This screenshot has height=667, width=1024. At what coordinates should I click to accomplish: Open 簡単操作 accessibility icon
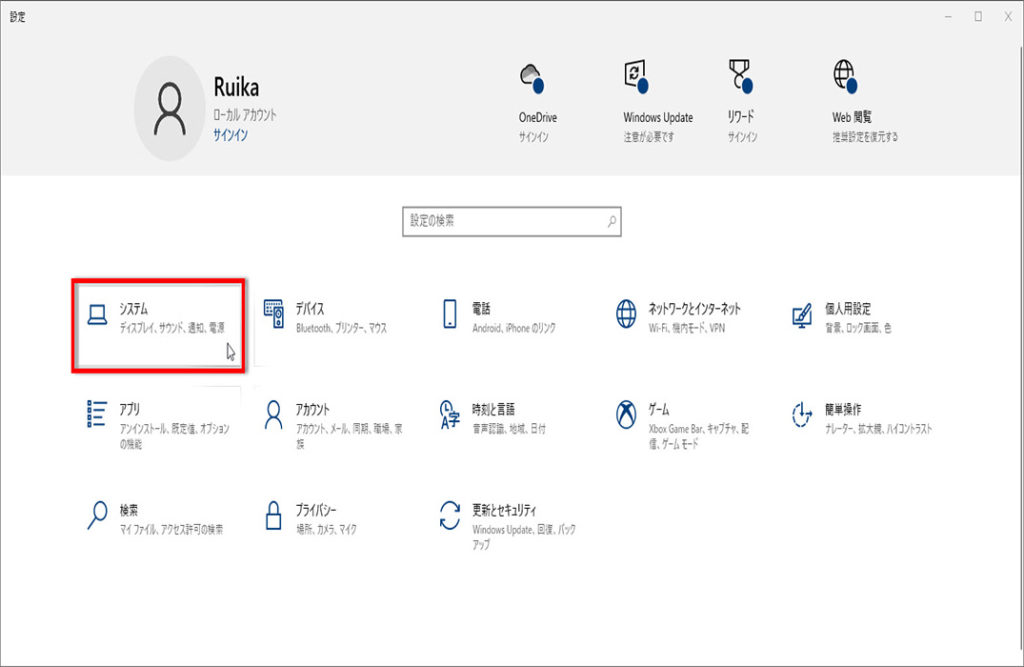[x=801, y=414]
